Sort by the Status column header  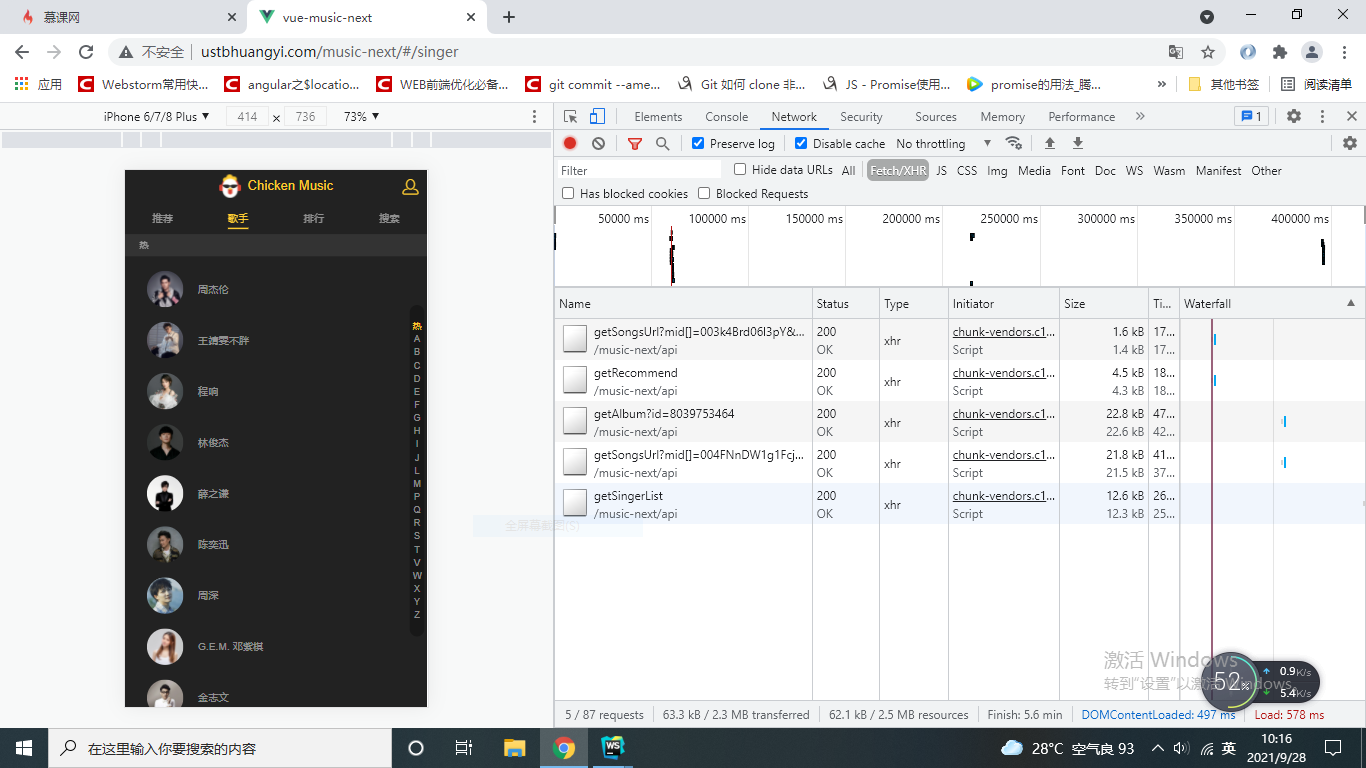point(846,303)
